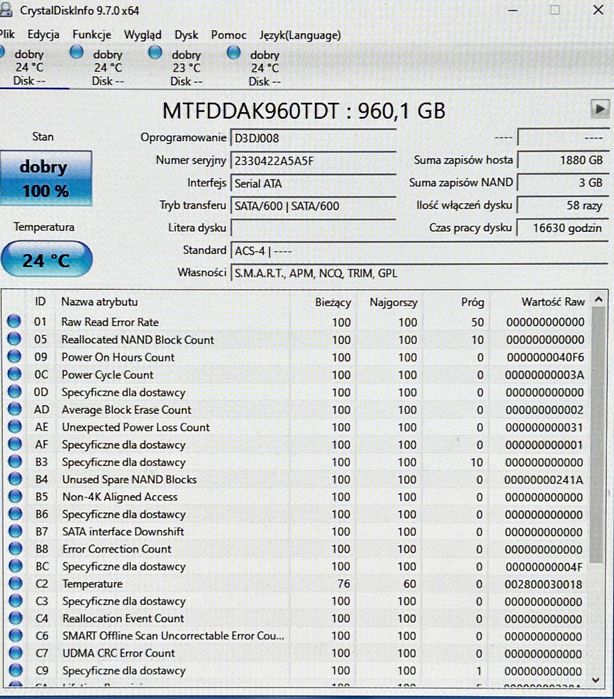Click the next disk arrow button
This screenshot has width=614, height=699.
[x=600, y=109]
